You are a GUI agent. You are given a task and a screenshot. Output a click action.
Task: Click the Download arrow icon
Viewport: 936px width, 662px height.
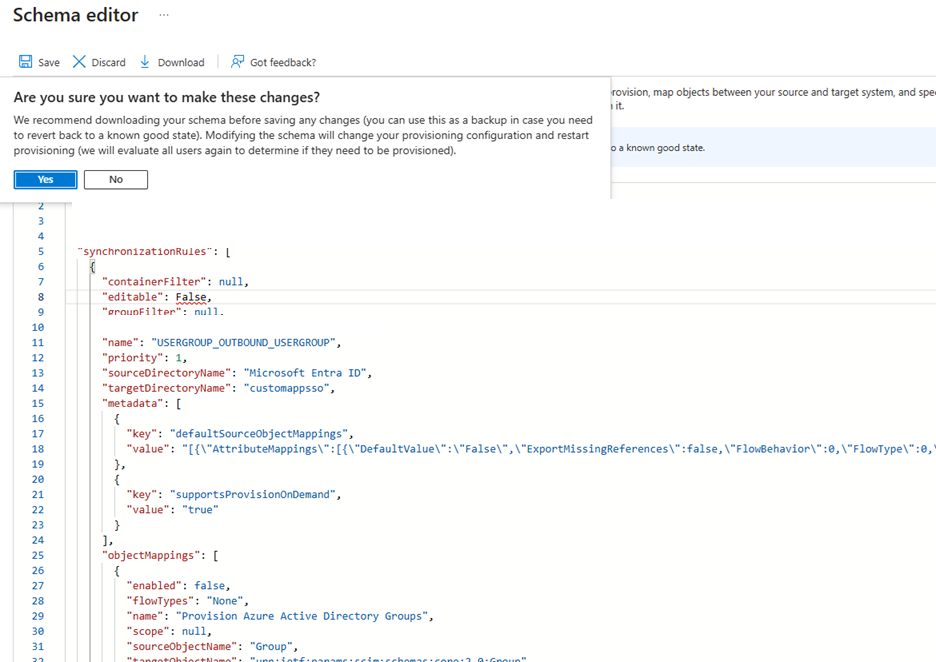pos(144,61)
